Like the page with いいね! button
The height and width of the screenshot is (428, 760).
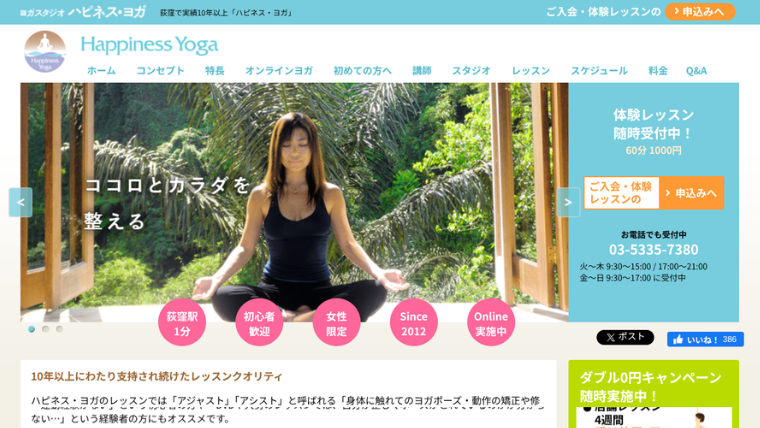point(705,339)
